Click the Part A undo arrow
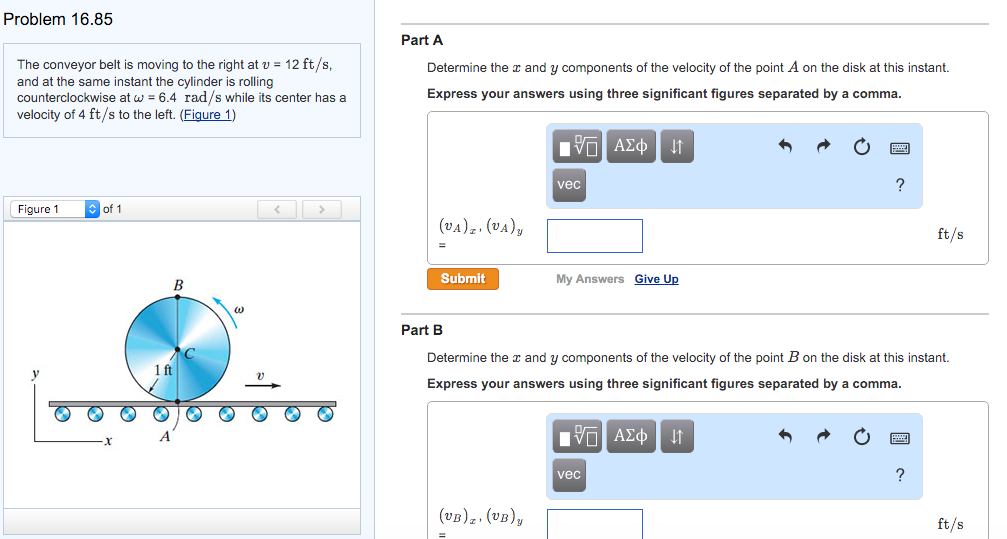Image resolution: width=1007 pixels, height=539 pixels. pos(785,147)
